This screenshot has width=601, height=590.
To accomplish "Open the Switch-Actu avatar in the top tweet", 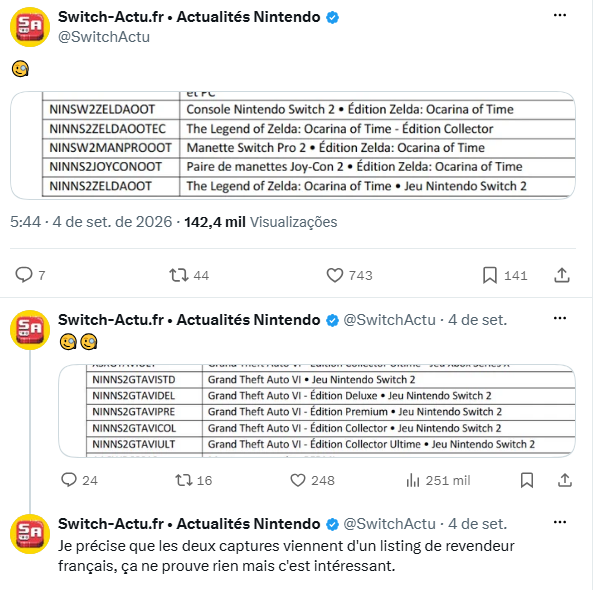I will (x=30, y=27).
